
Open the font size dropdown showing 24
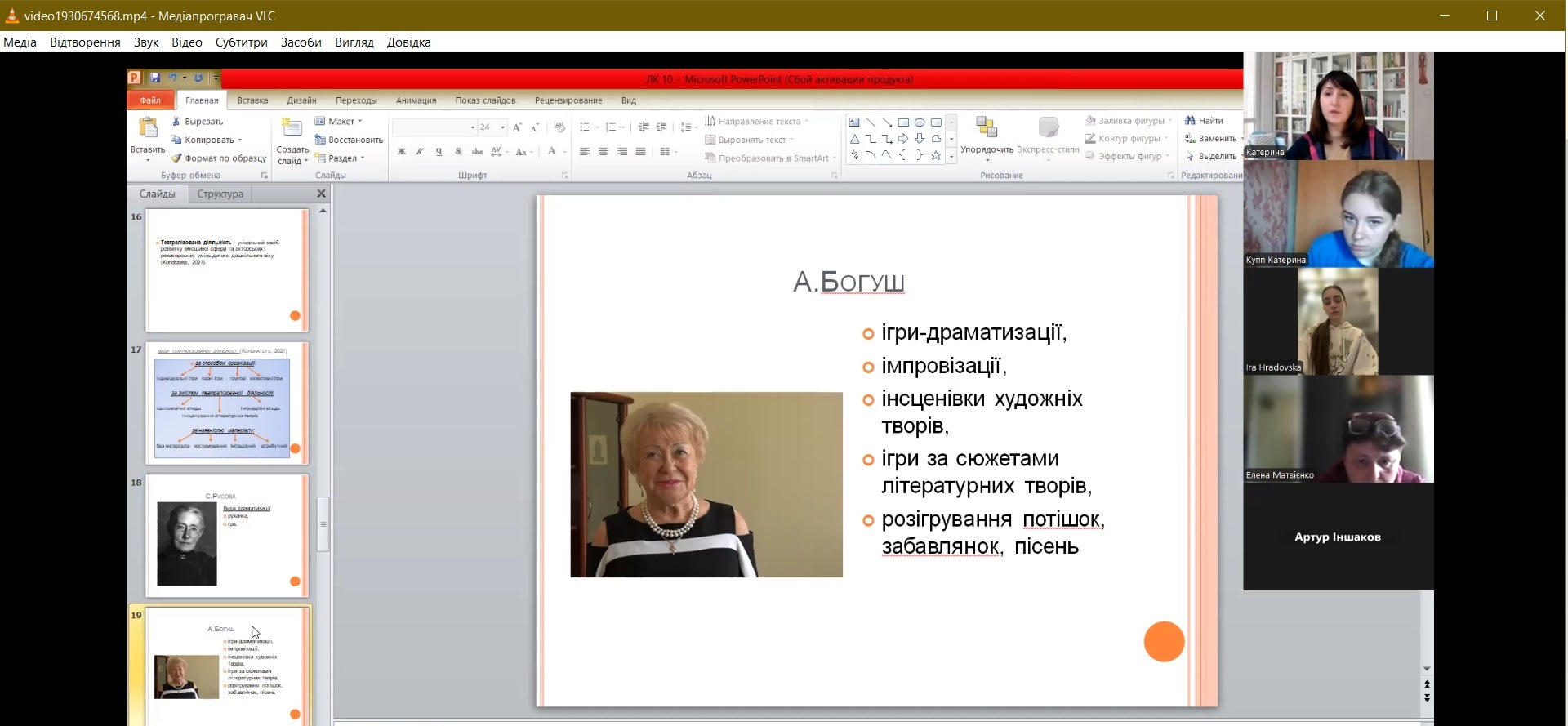(x=503, y=127)
